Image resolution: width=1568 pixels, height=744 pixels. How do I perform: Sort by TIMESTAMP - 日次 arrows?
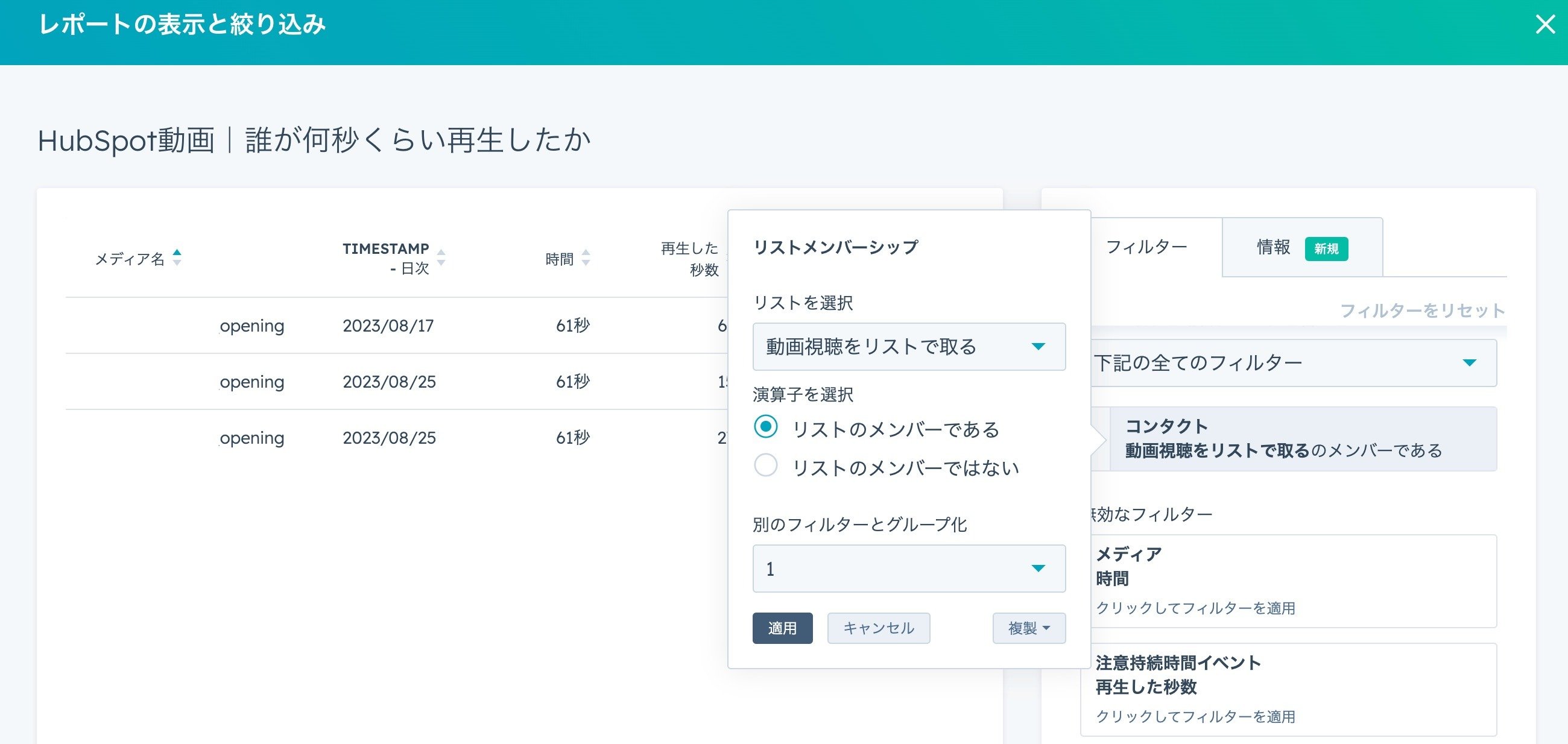[x=441, y=258]
